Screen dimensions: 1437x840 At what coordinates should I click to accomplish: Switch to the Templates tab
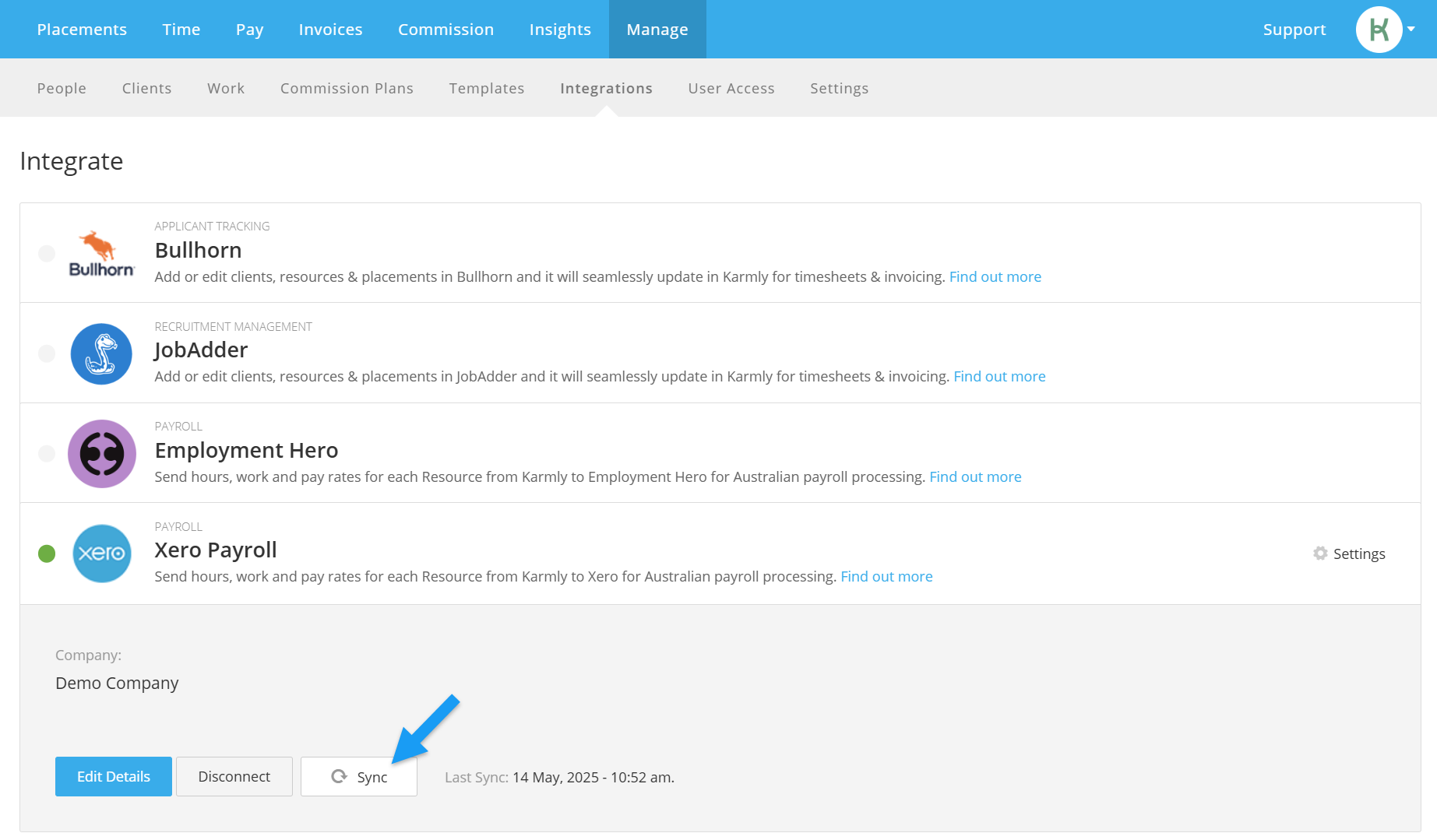click(487, 88)
